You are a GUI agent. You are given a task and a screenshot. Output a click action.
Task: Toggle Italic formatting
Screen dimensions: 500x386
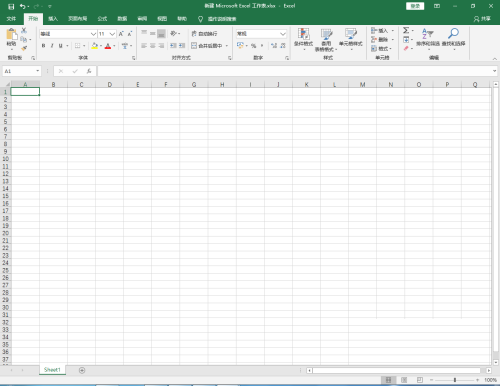52,46
